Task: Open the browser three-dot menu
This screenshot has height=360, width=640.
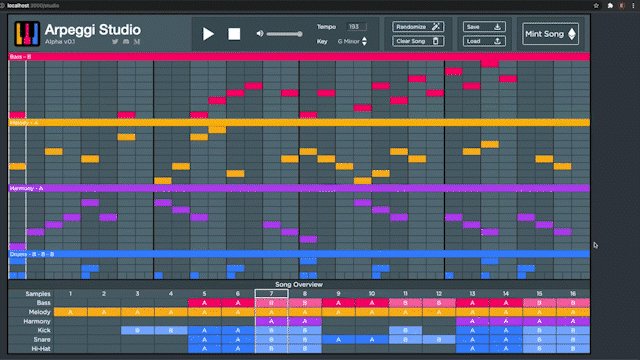Action: 633,6
